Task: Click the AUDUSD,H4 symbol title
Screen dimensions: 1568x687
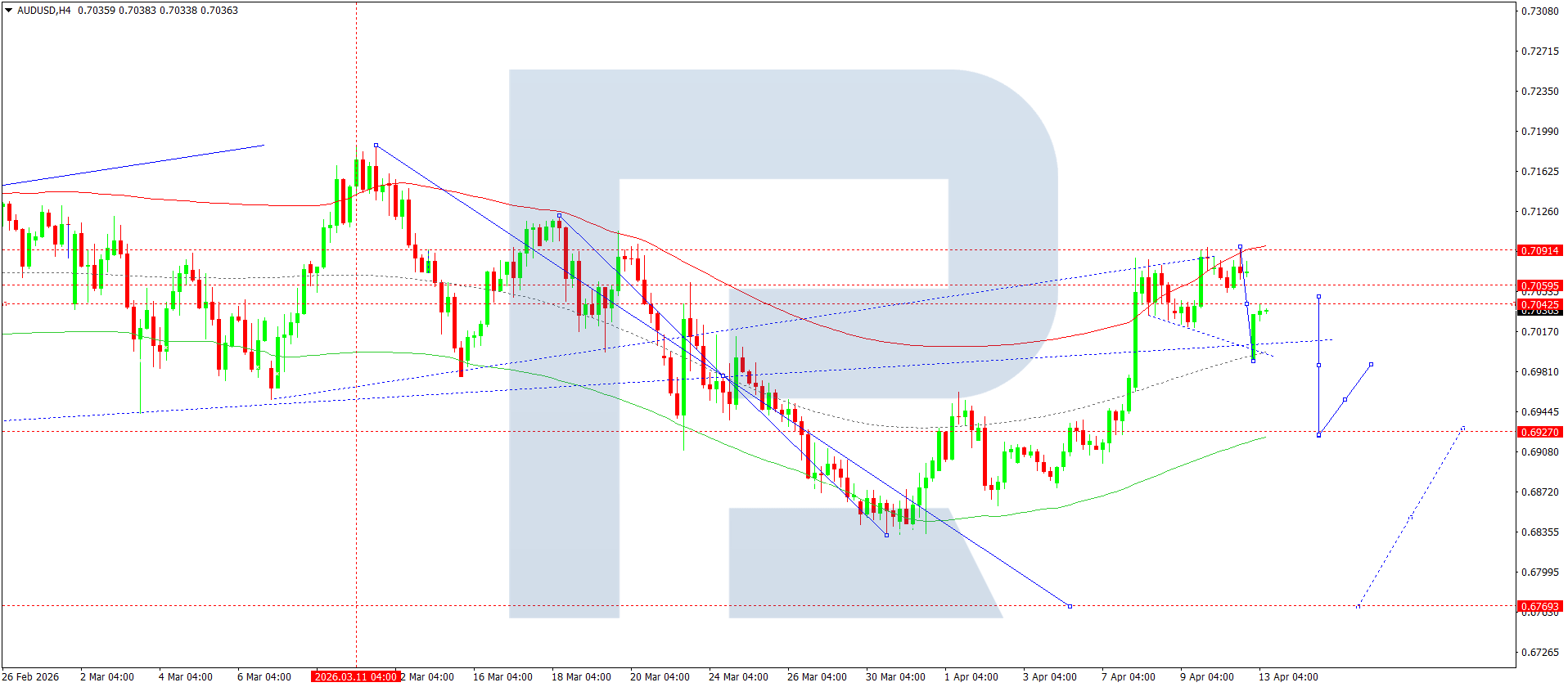Action: coord(44,11)
